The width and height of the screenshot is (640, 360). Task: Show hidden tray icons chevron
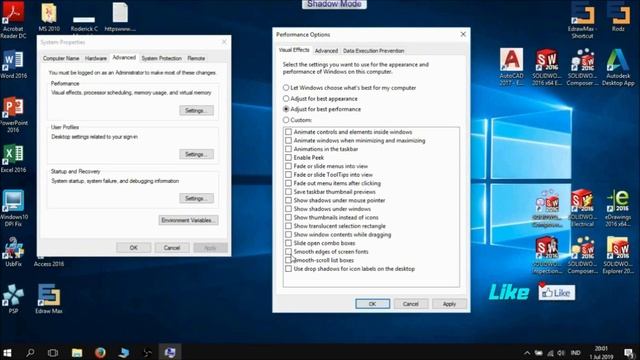point(527,353)
